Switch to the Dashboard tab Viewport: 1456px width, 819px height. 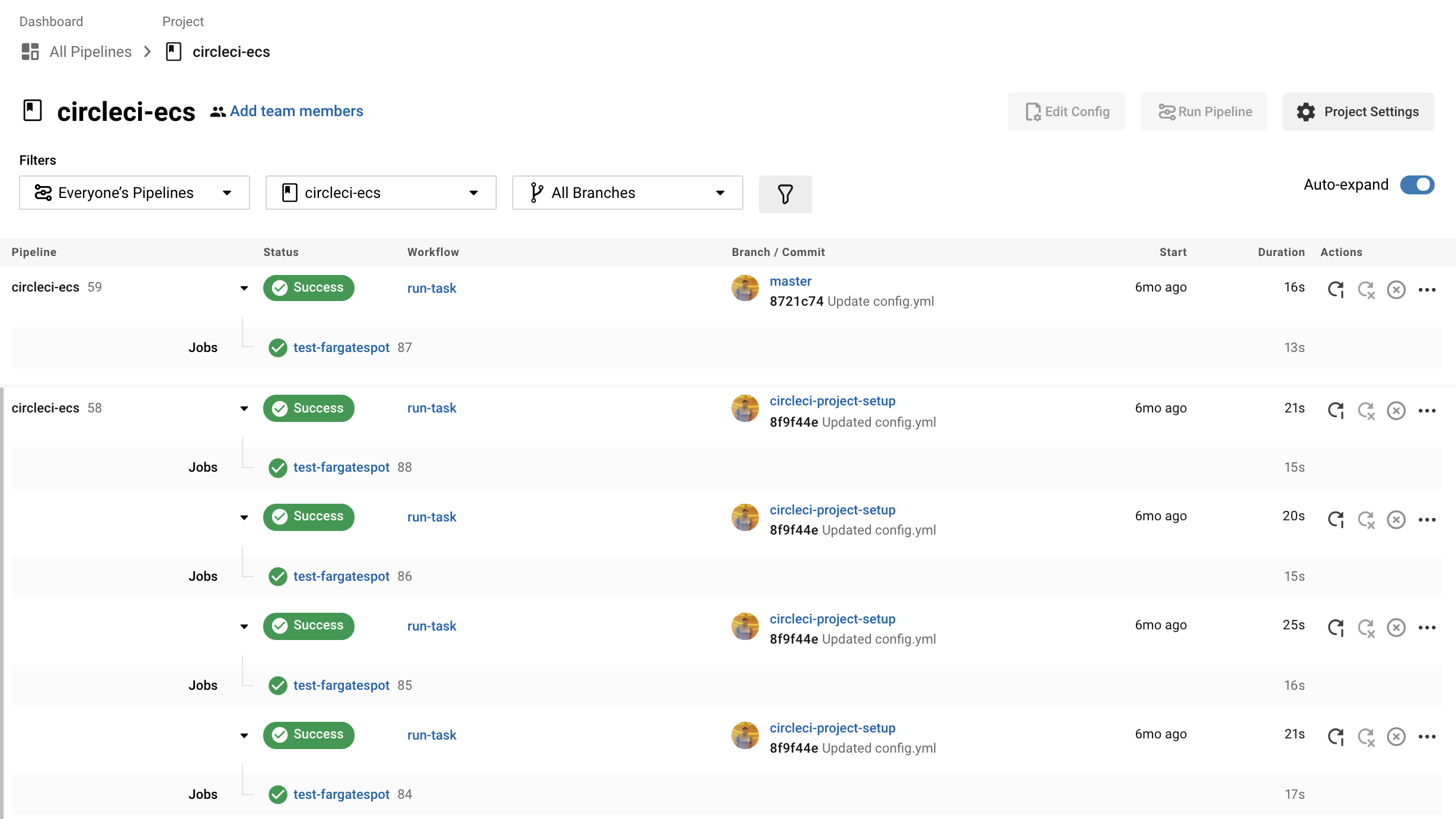(51, 21)
